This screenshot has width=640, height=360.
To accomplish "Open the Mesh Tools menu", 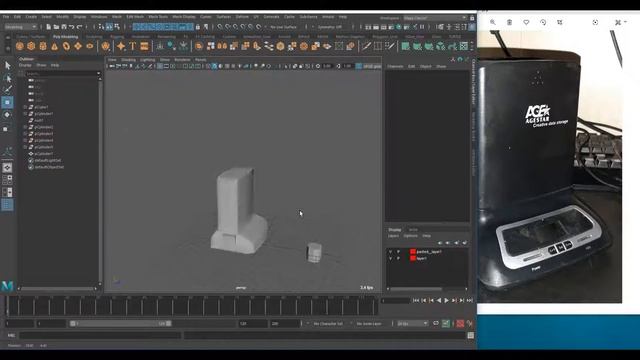I will pos(158,17).
